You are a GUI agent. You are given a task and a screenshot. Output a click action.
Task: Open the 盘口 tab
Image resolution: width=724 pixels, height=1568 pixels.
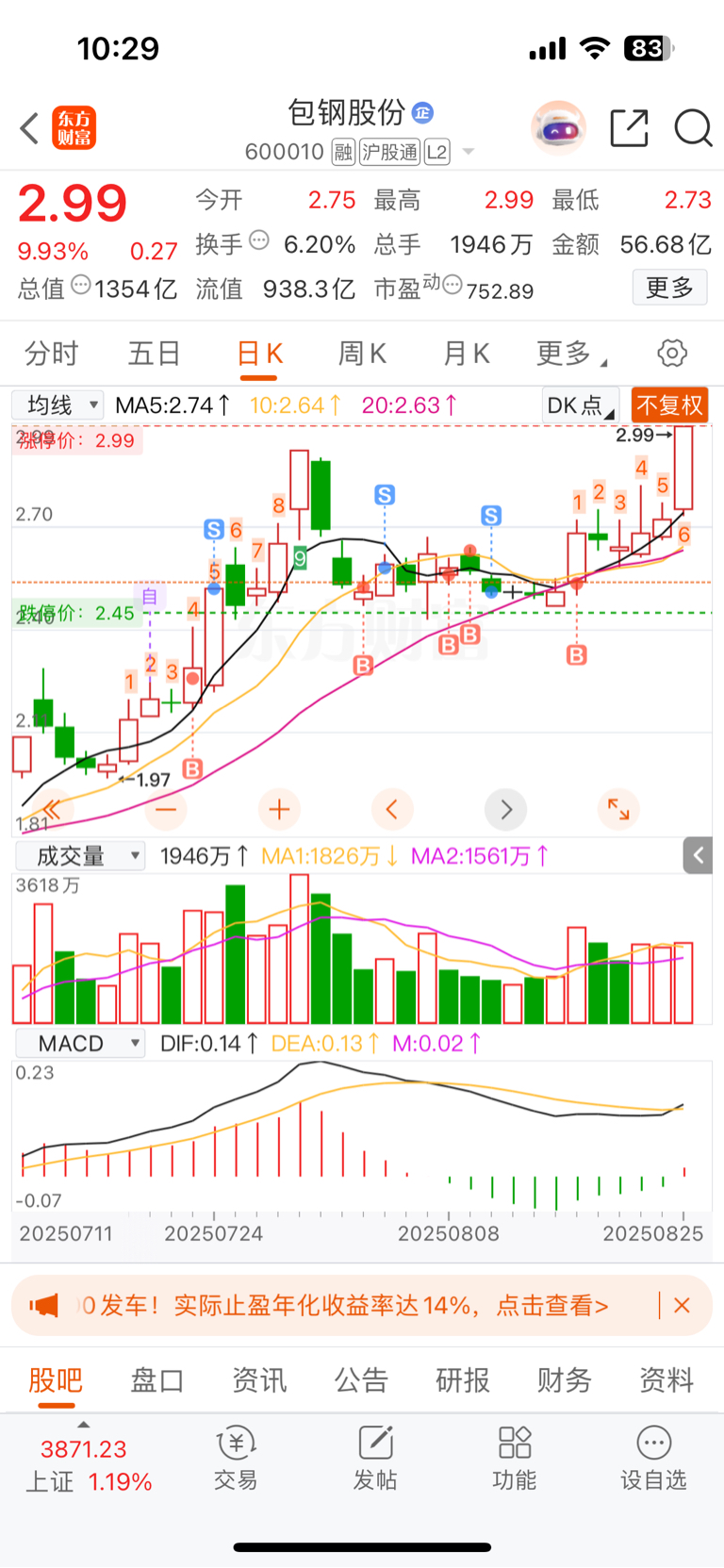tap(157, 1380)
